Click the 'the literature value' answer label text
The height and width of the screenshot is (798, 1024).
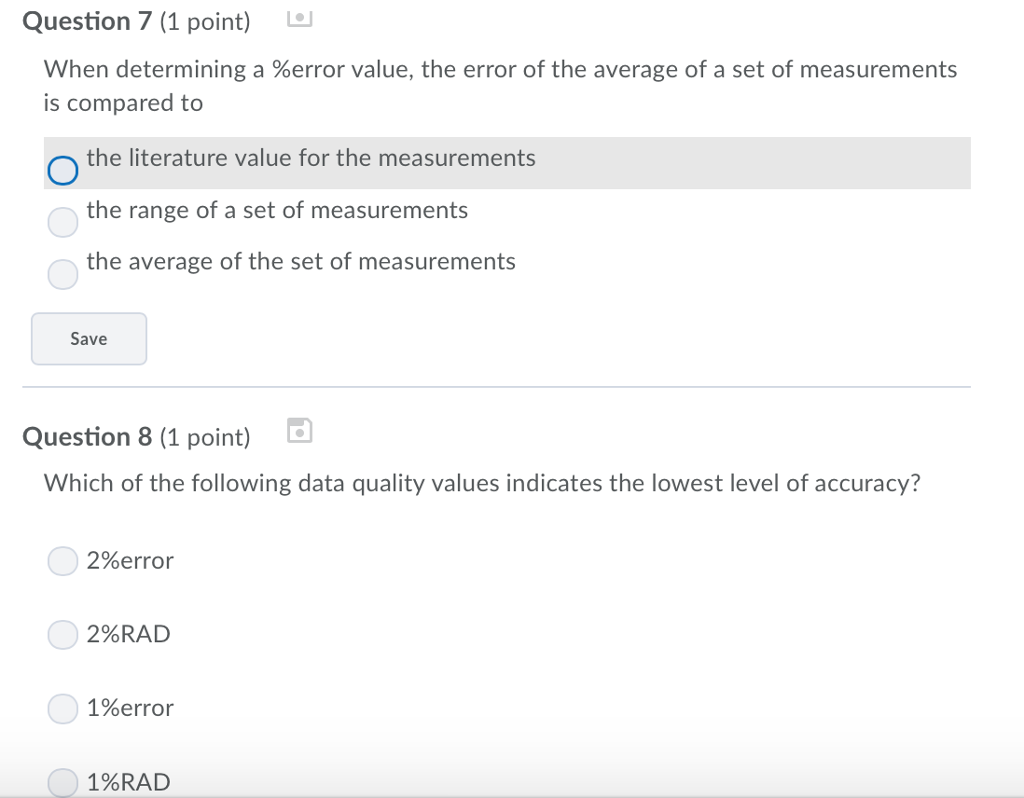tap(310, 157)
